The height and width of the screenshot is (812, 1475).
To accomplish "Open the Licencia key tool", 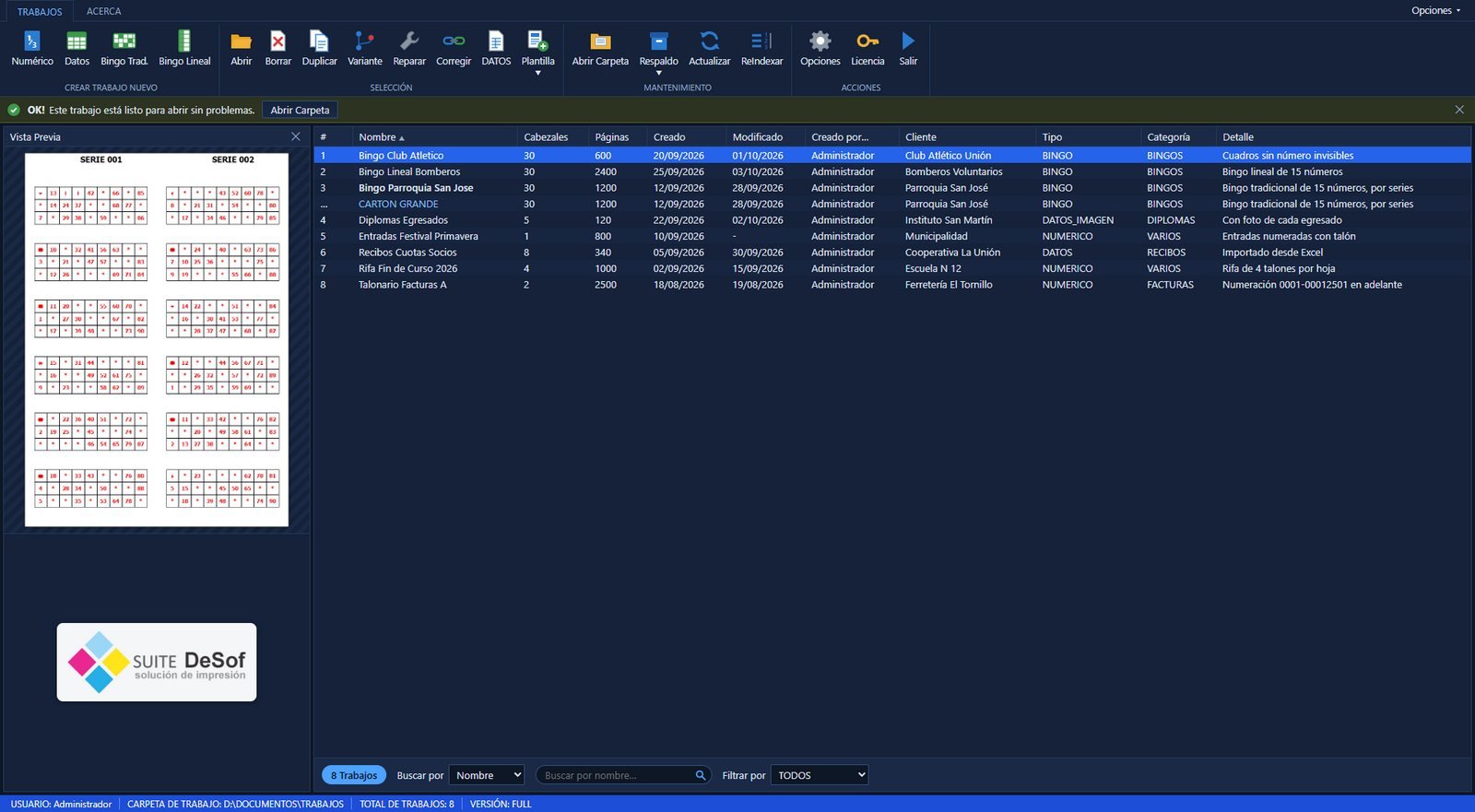I will point(867,48).
